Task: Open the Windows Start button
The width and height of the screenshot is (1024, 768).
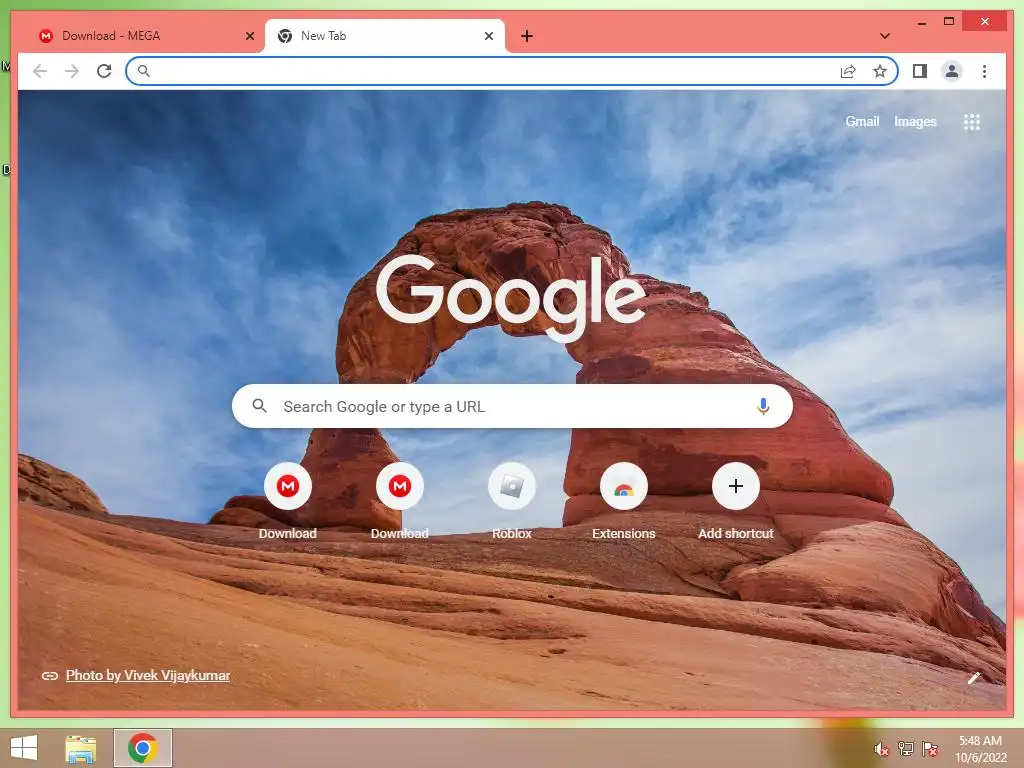Action: click(x=24, y=748)
